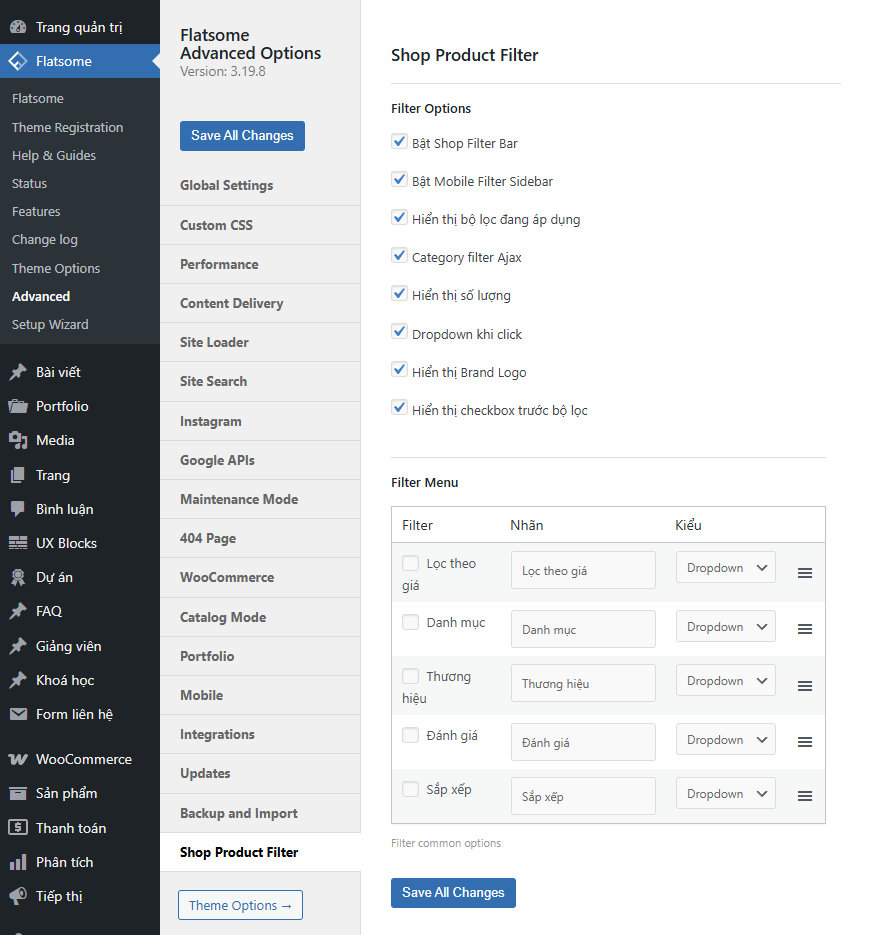Screen dimensions: 870x935
Task: Toggle Hiển thị bộ lọc đang áp dụng
Action: tap(400, 218)
